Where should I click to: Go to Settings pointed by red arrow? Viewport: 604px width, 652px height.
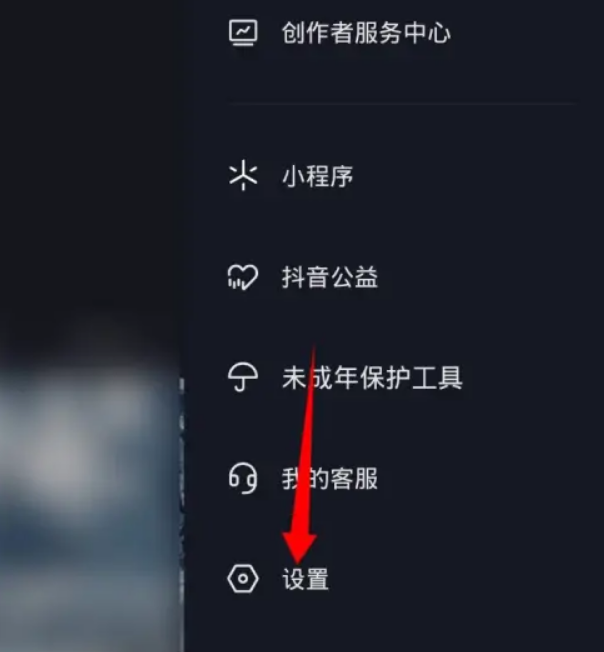tap(393, 579)
